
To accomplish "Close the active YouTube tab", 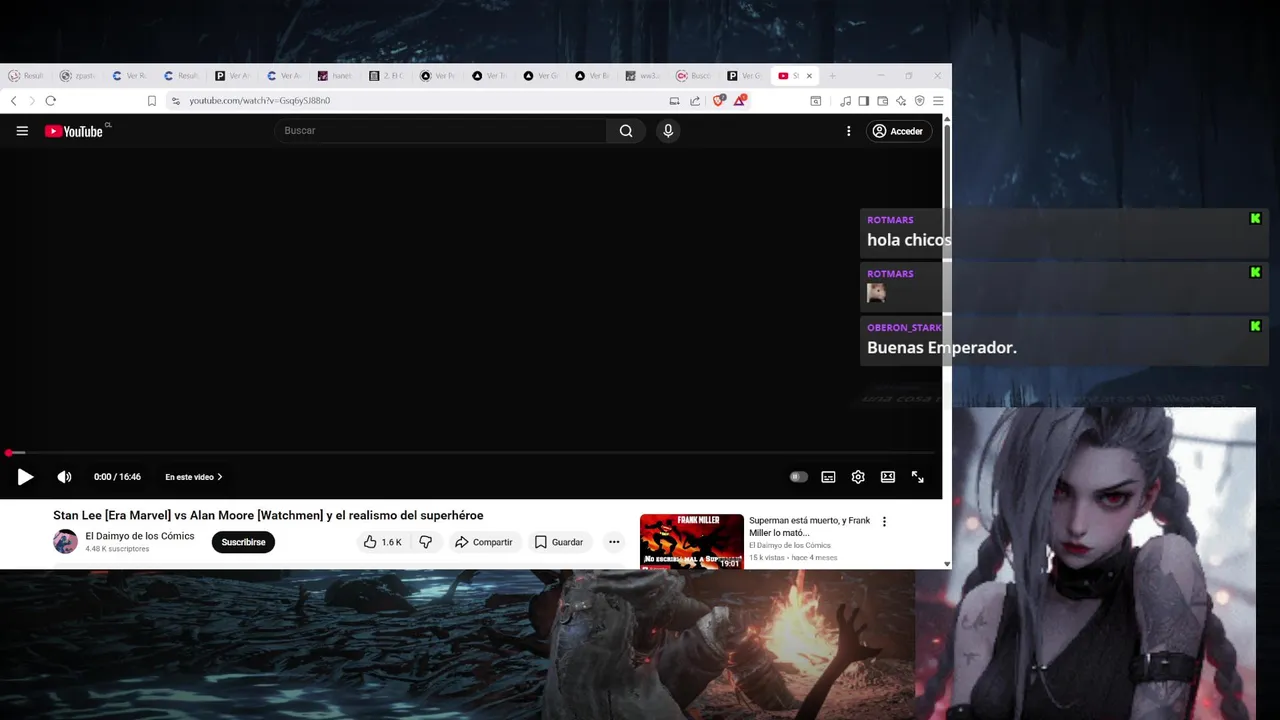I will 809,76.
